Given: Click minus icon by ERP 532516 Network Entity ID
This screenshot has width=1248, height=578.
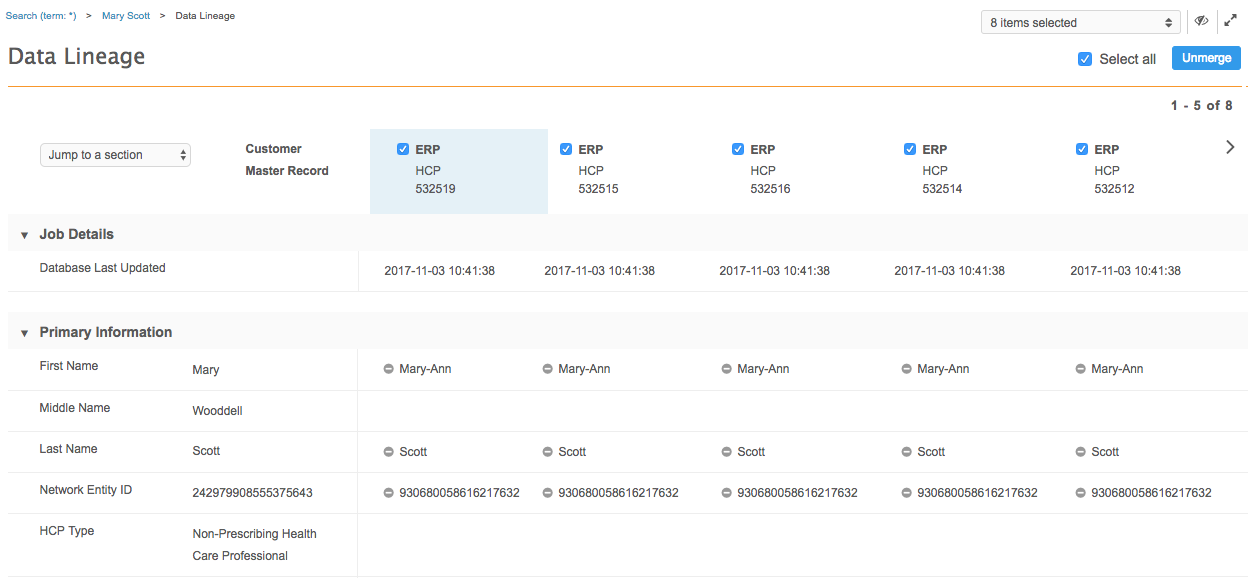Looking at the screenshot, I should [x=727, y=493].
